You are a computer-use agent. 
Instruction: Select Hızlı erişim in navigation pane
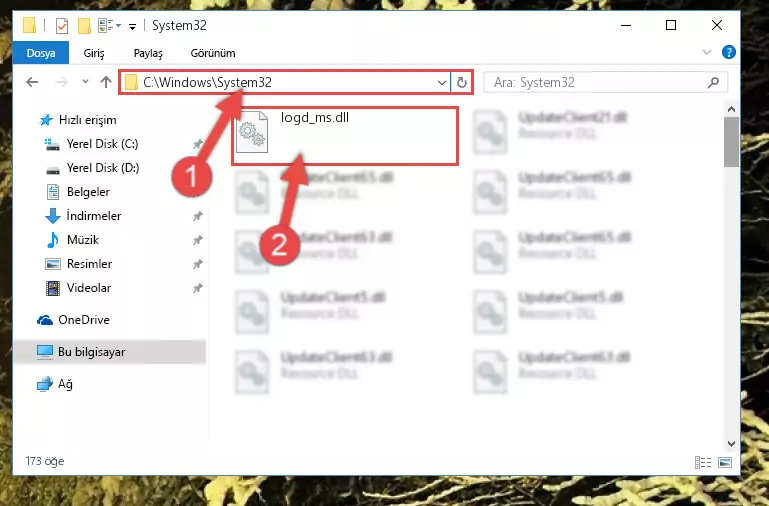[87, 120]
